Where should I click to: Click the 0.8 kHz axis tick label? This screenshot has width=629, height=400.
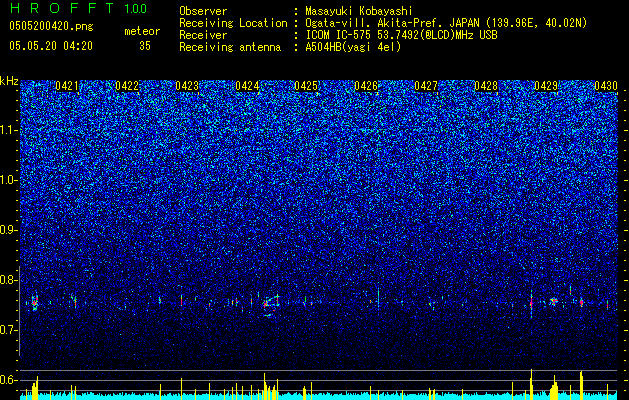click(x=9, y=280)
